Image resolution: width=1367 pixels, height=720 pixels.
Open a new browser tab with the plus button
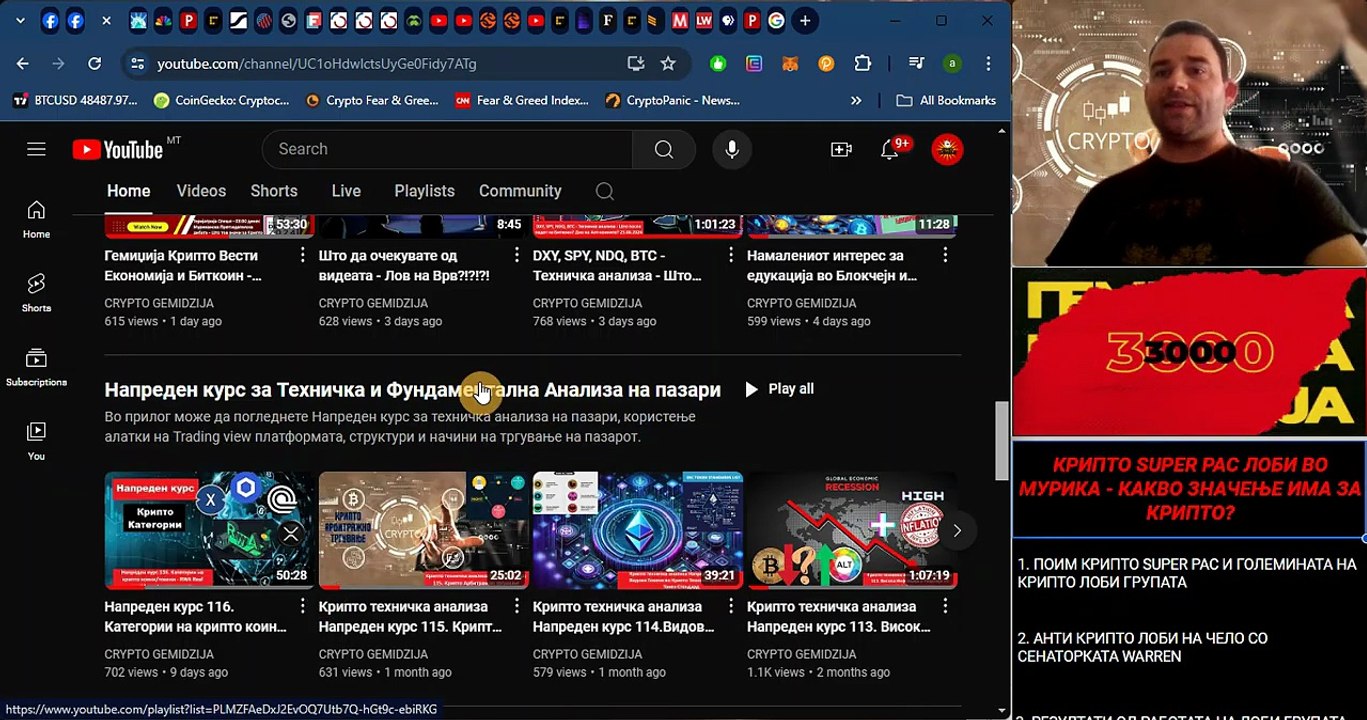click(x=805, y=20)
